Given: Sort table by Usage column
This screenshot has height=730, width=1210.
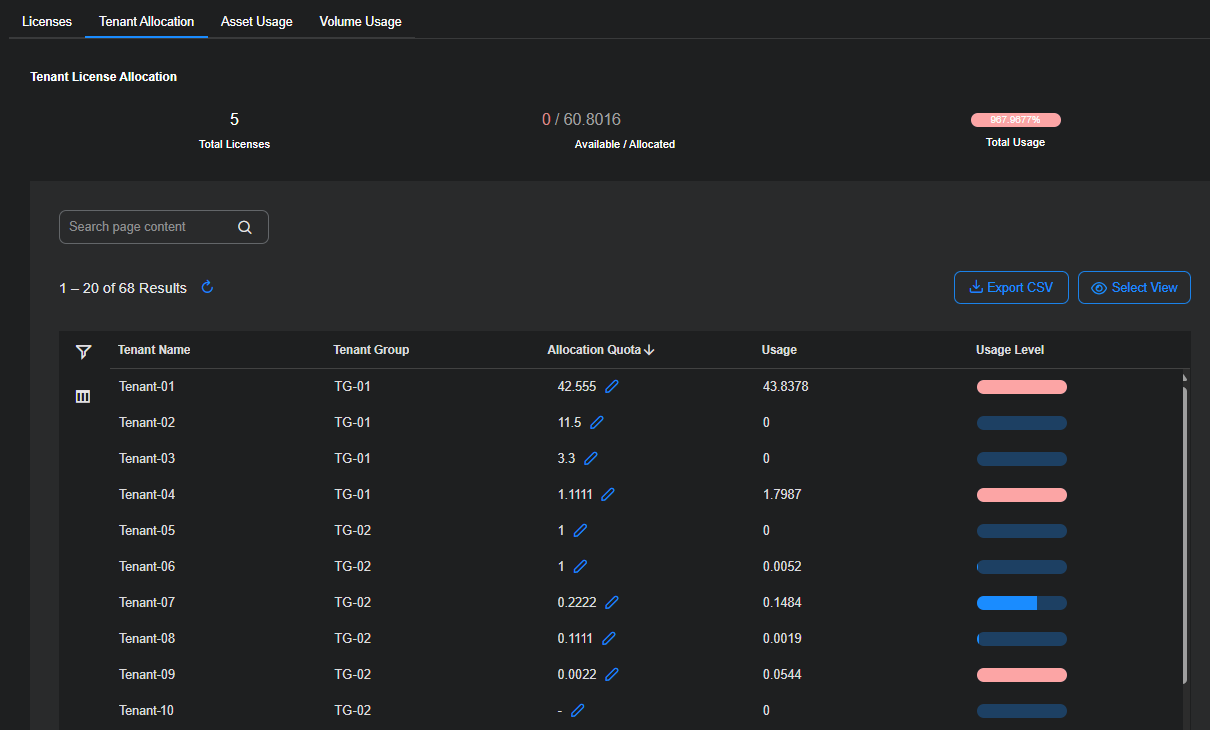Looking at the screenshot, I should [x=779, y=350].
